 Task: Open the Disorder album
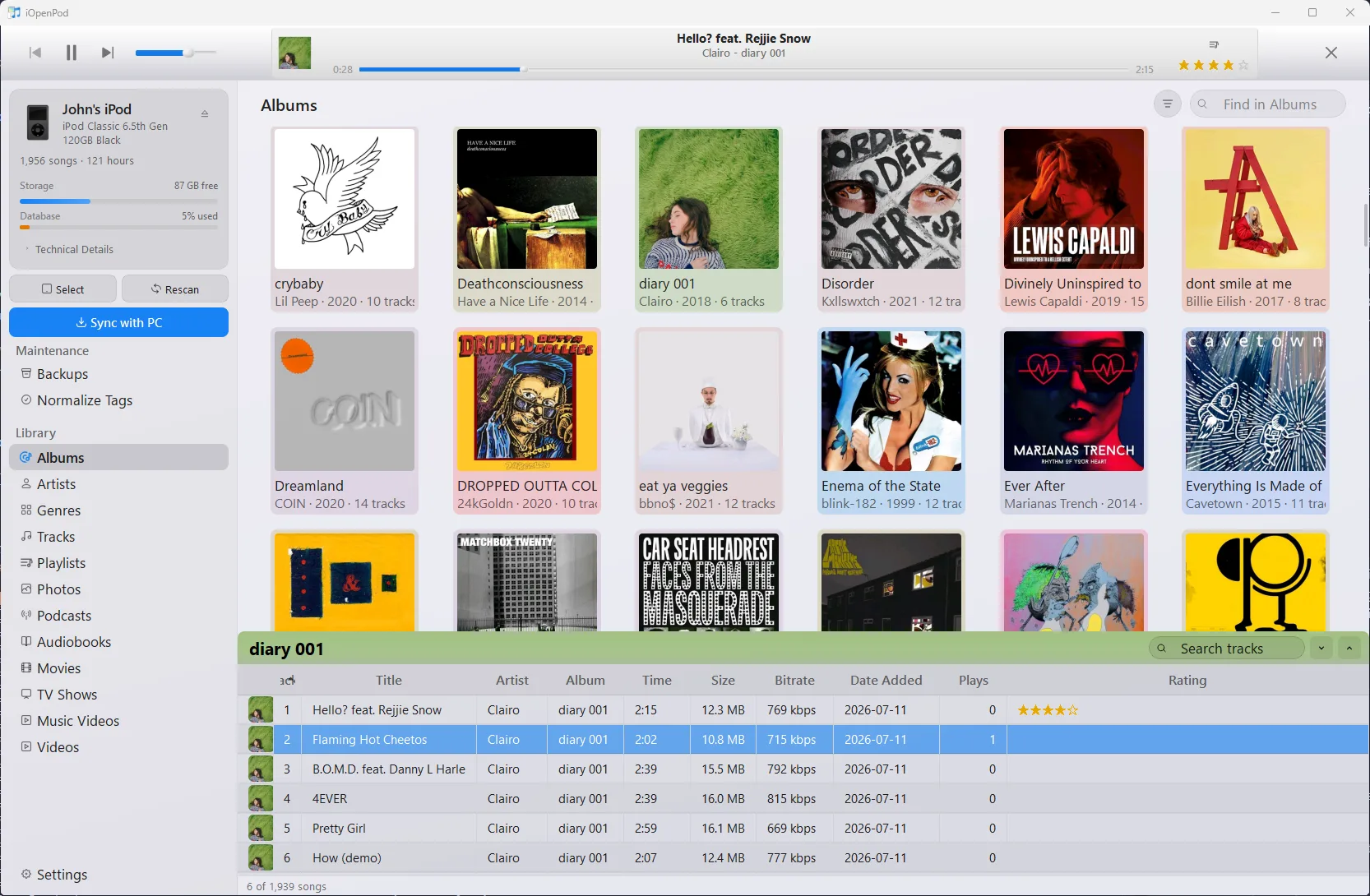coord(891,219)
